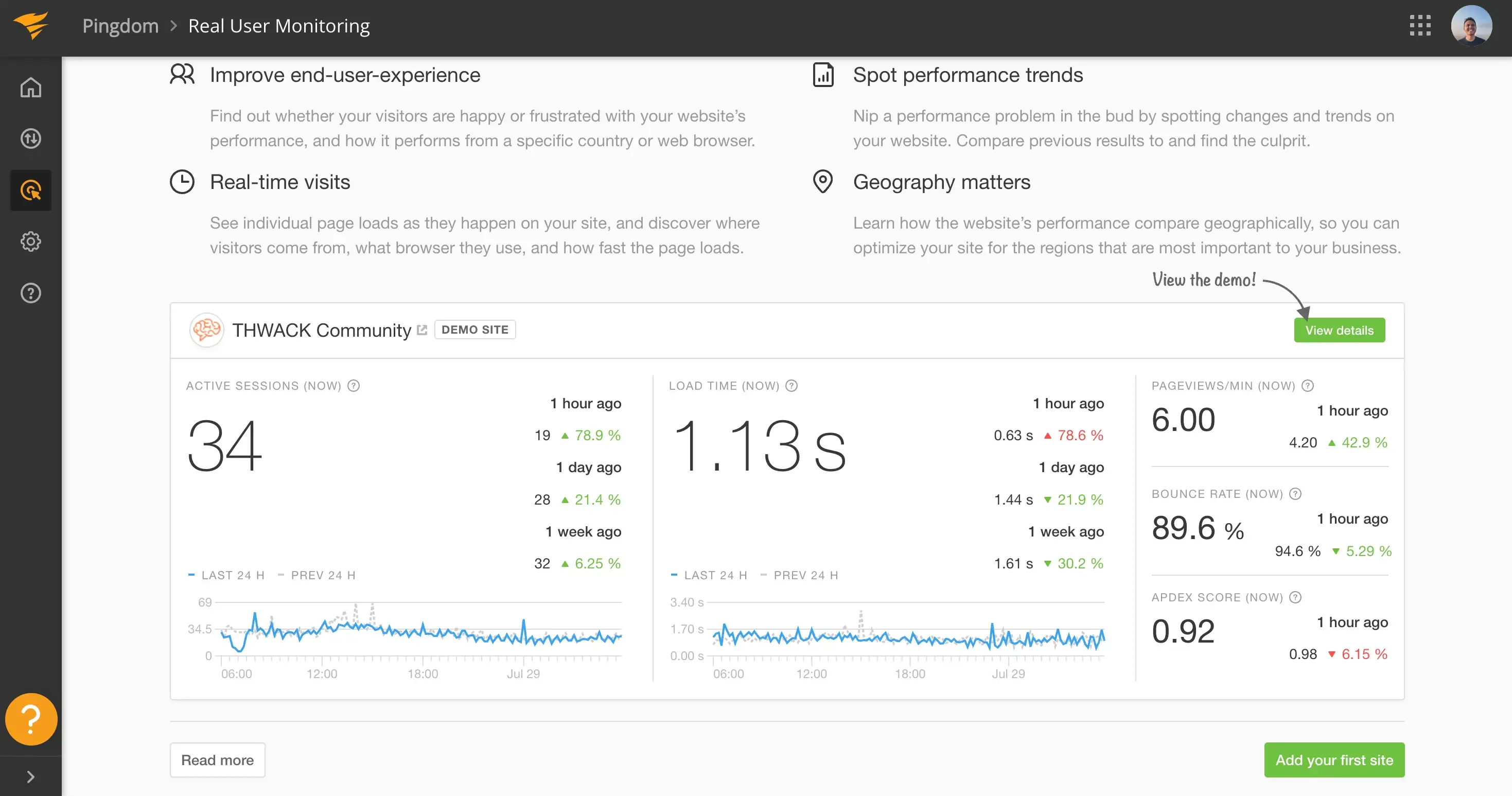Screen dimensions: 1512x796
Task: Open the Uptime monitoring arrows icon in the sidebar
Action: pos(30,139)
